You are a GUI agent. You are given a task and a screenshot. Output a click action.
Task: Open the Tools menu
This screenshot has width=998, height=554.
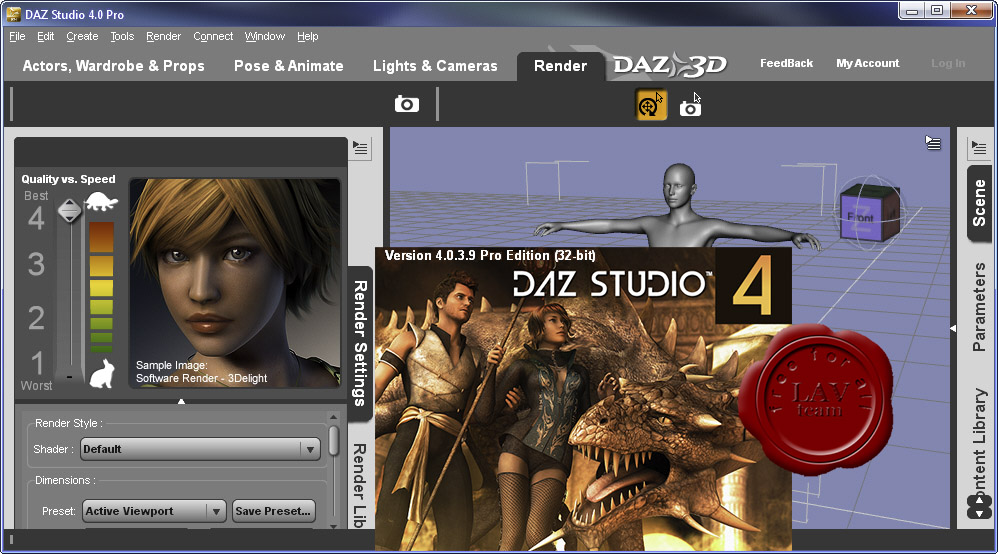tap(122, 36)
